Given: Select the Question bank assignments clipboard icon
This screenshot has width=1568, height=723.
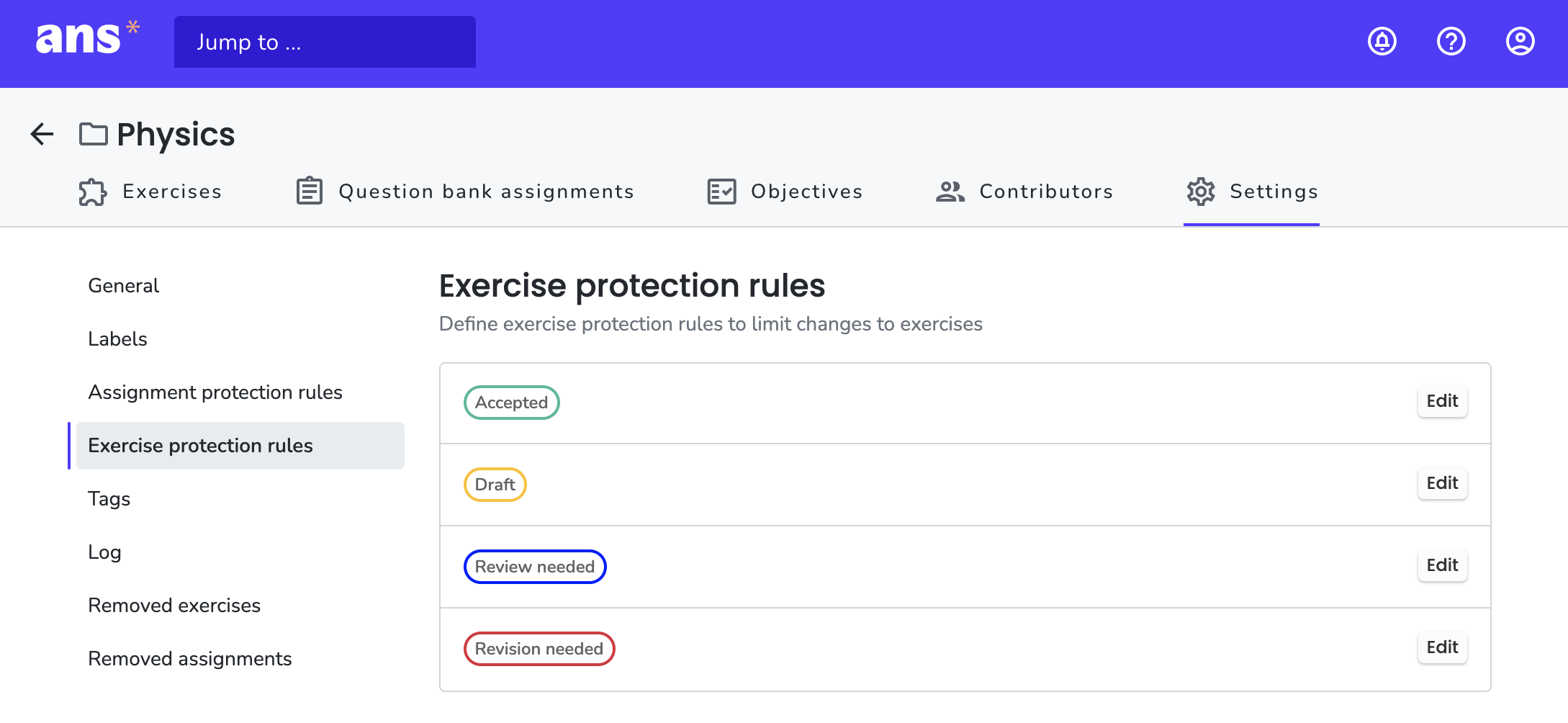Looking at the screenshot, I should 308,190.
